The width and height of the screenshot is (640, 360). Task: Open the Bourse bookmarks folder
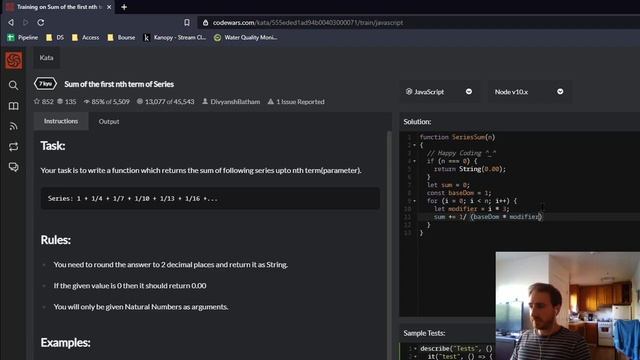(x=121, y=37)
